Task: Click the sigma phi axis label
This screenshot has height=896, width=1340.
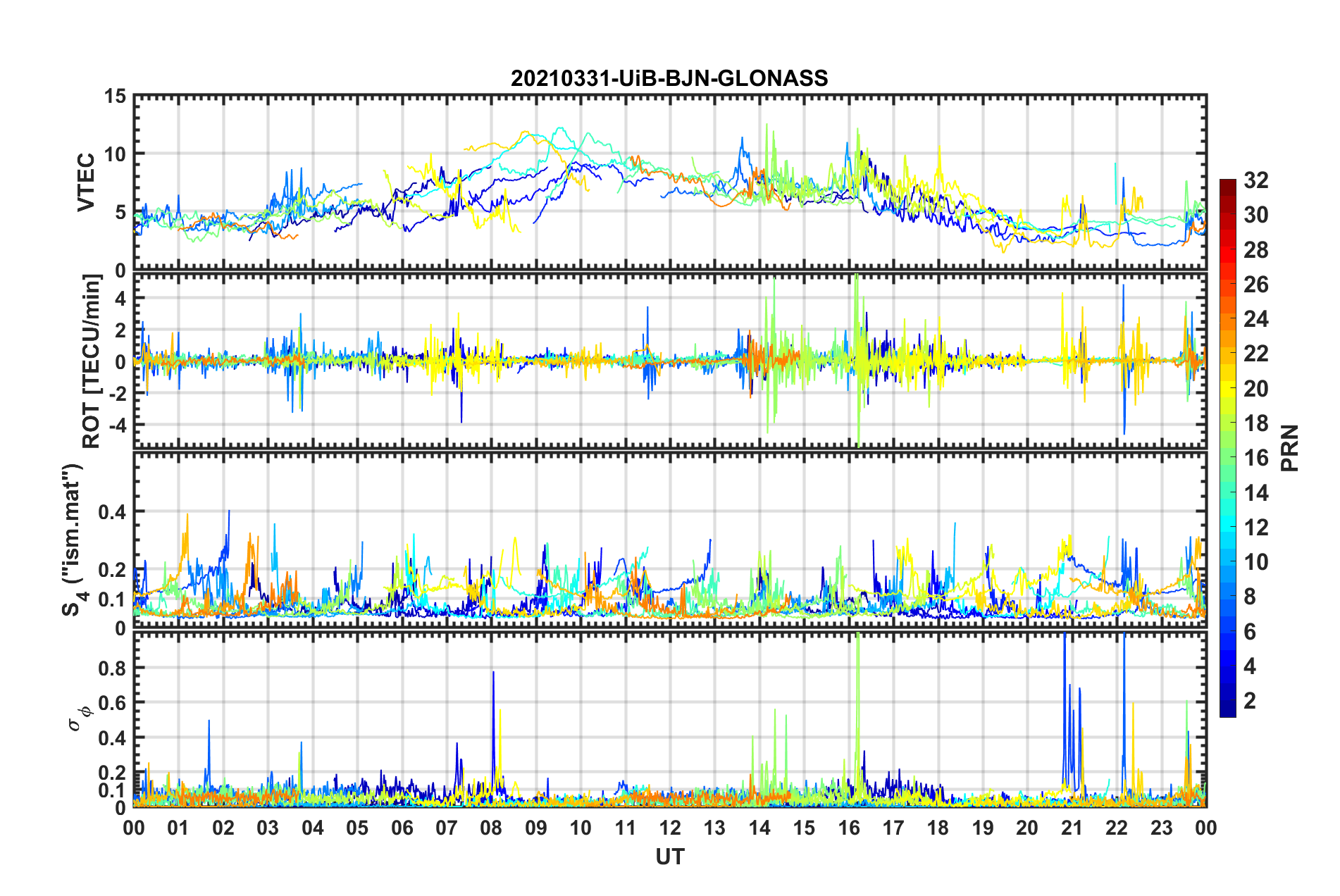Action: pos(80,718)
